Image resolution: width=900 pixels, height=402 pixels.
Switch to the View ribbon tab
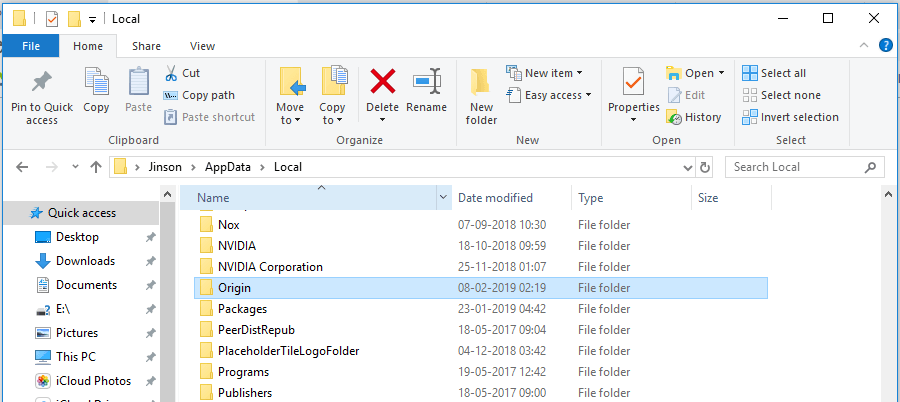pyautogui.click(x=202, y=46)
